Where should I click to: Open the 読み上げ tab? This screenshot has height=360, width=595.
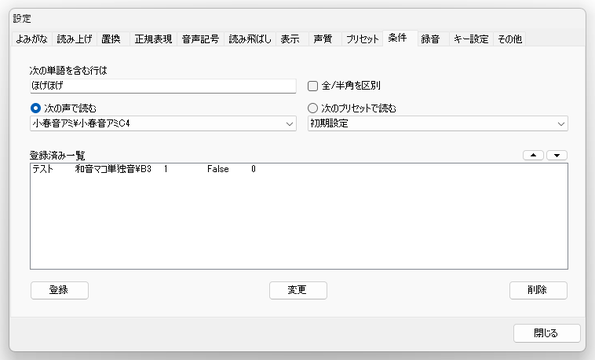click(x=74, y=39)
